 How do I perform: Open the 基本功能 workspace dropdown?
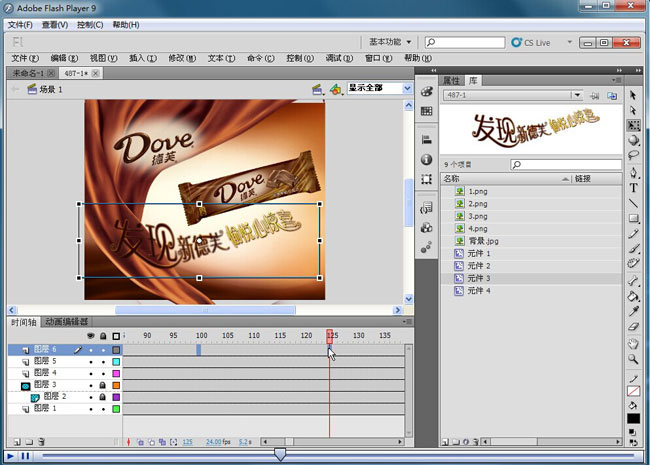pyautogui.click(x=390, y=42)
